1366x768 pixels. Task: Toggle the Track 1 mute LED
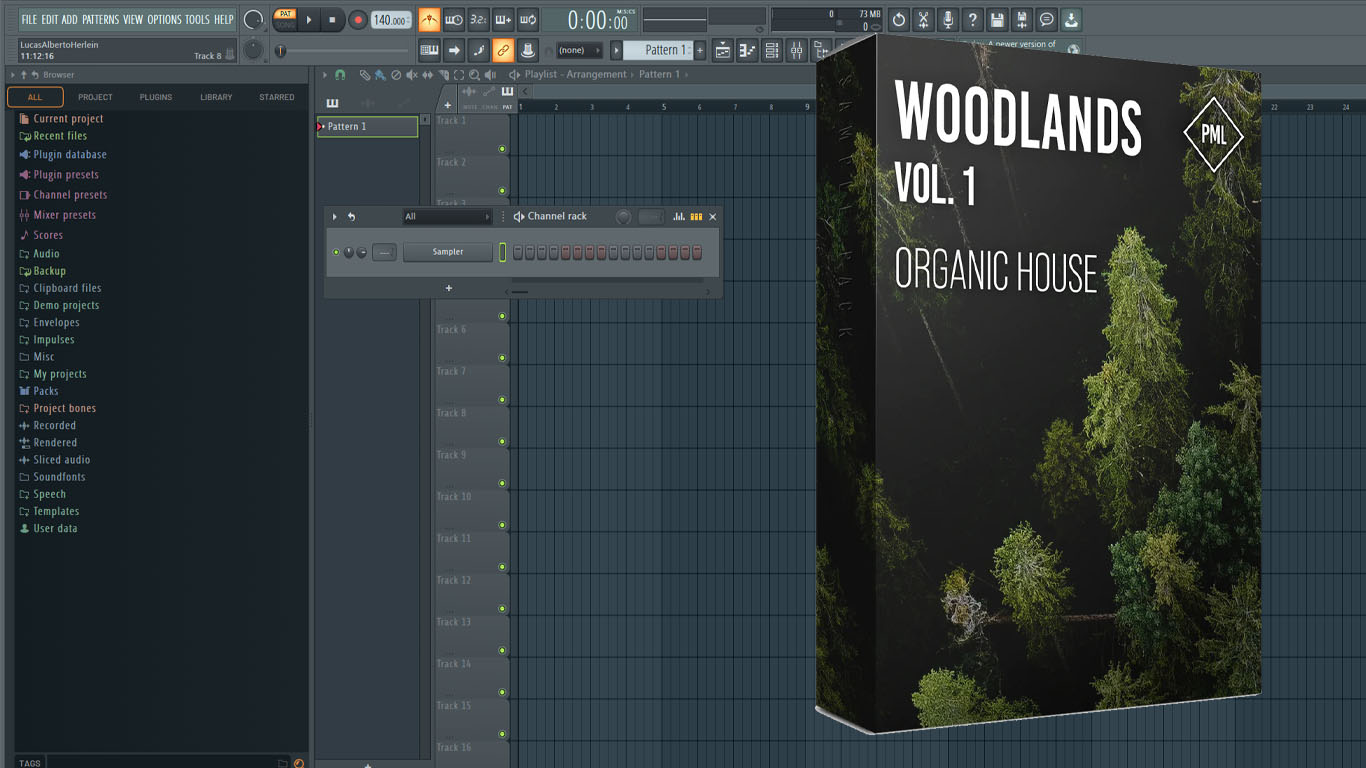tap(502, 149)
